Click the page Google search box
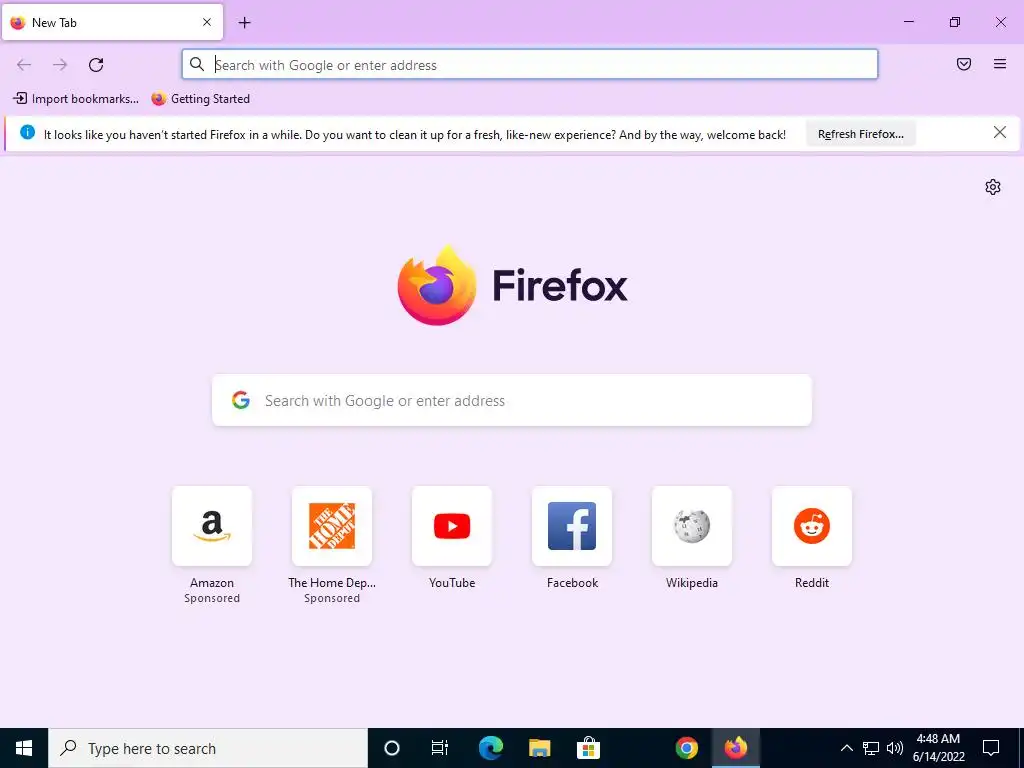Image resolution: width=1024 pixels, height=768 pixels. coord(512,400)
